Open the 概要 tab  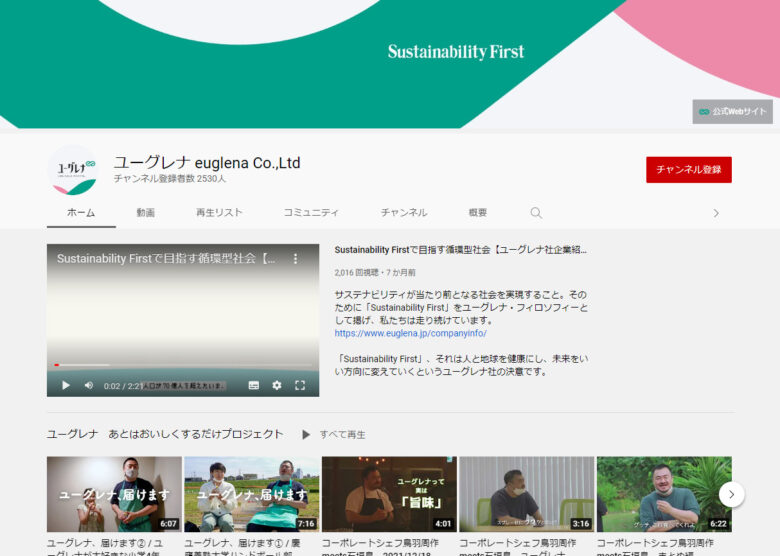[478, 213]
